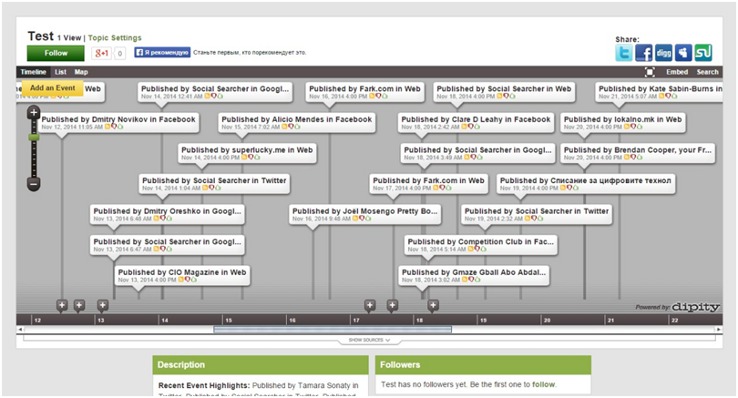Screen dimensions: 738x398
Task: Switch to the List tab
Action: 60,72
